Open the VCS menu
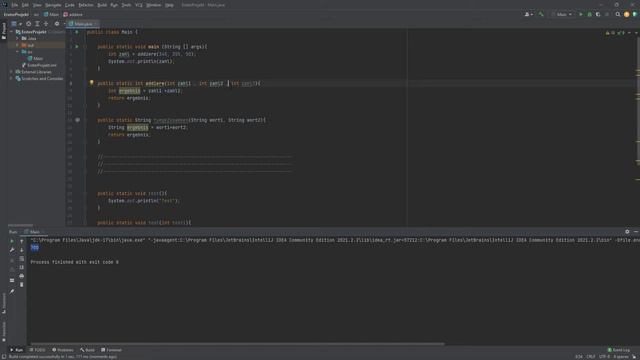Viewport: 640px width, 360px height. pyautogui.click(x=139, y=5)
